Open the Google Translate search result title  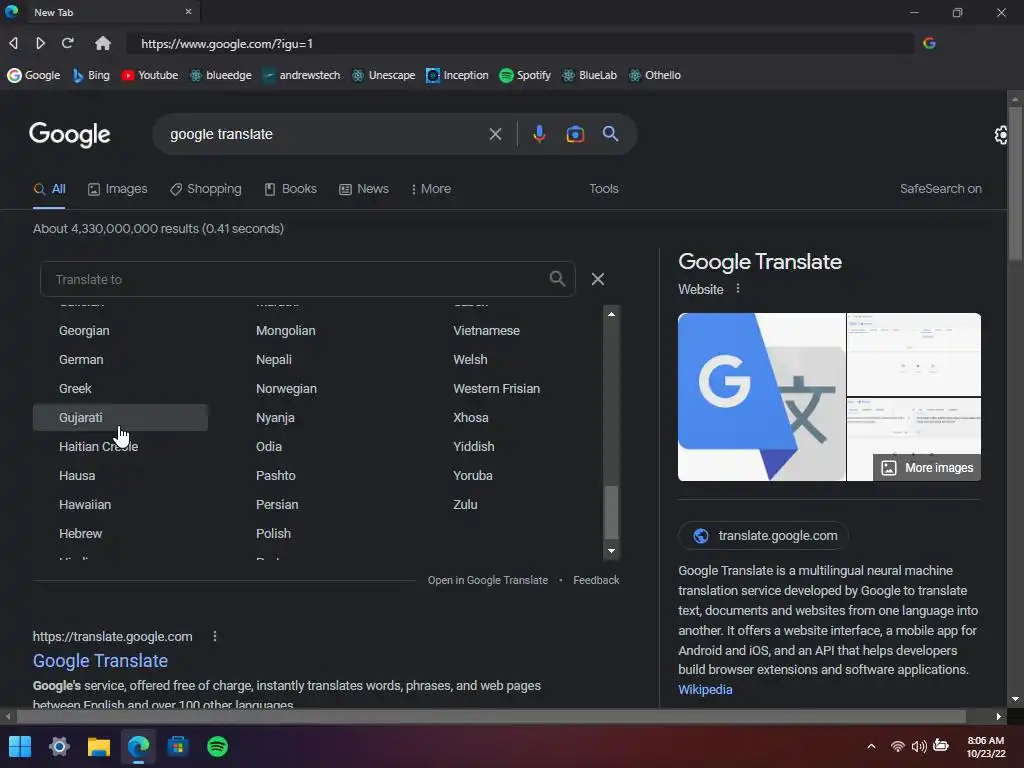point(101,661)
